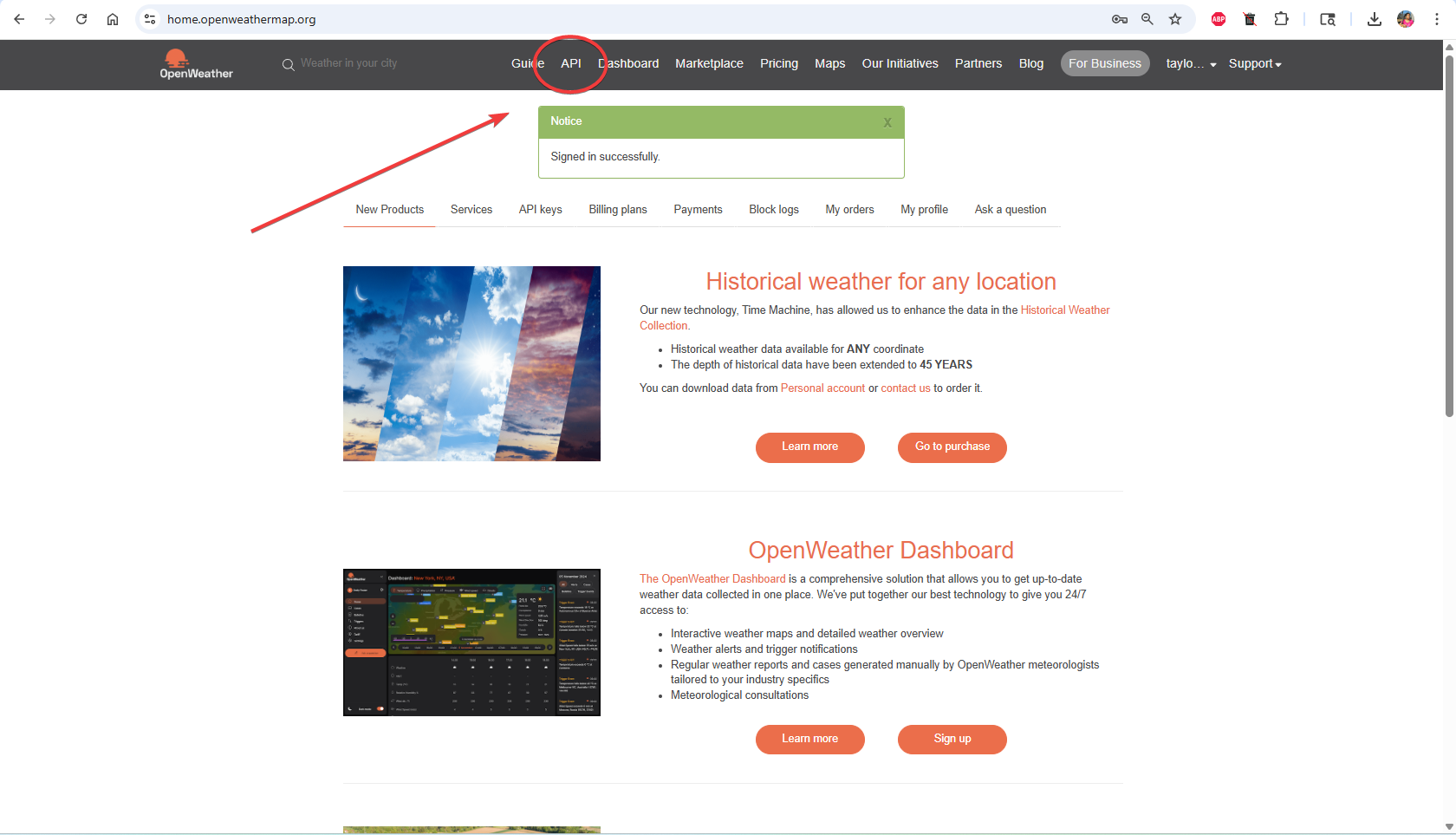1456x835 pixels.
Task: Click the scrollbar down arrow
Action: pyautogui.click(x=1449, y=827)
